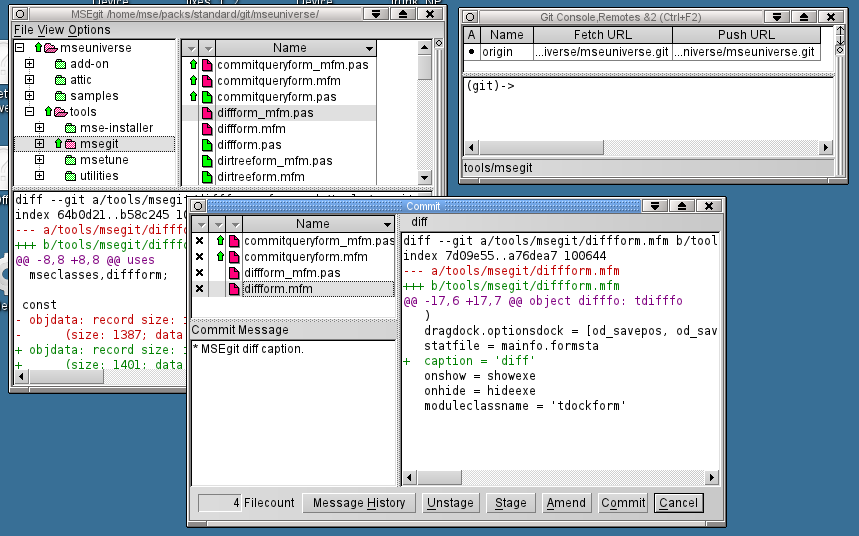Viewport: 859px width, 536px height.
Task: Click the msegit folder icon in tree
Action: pos(71,144)
